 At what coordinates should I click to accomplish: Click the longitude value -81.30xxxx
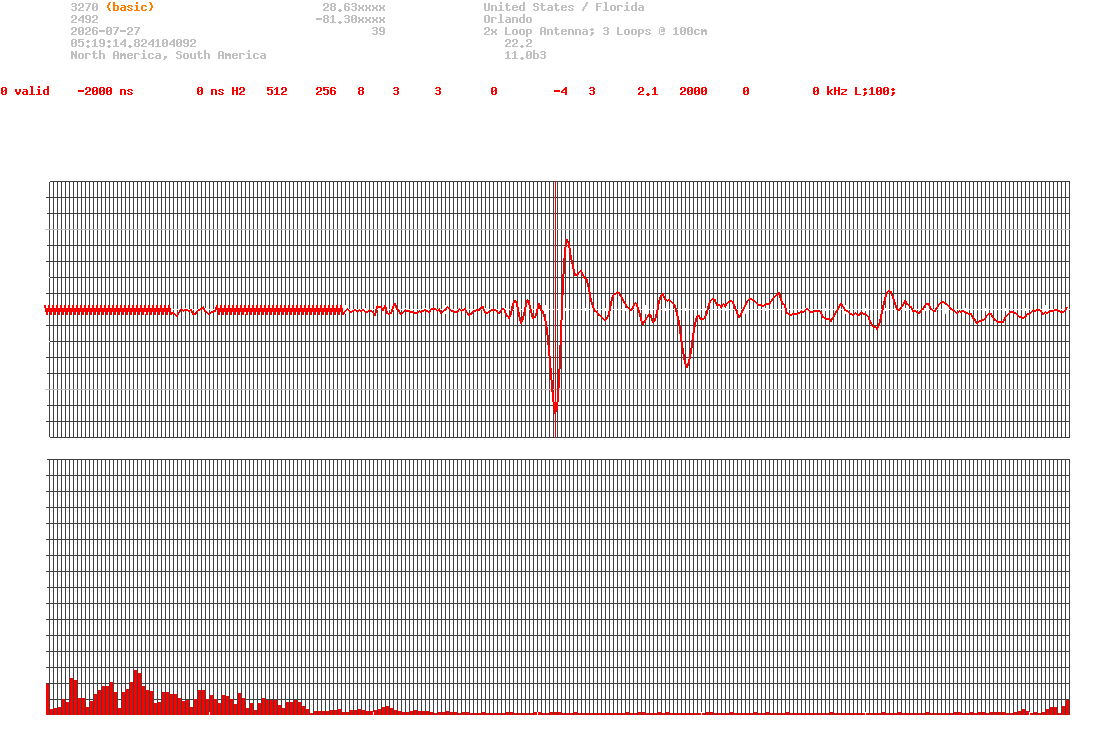(351, 20)
